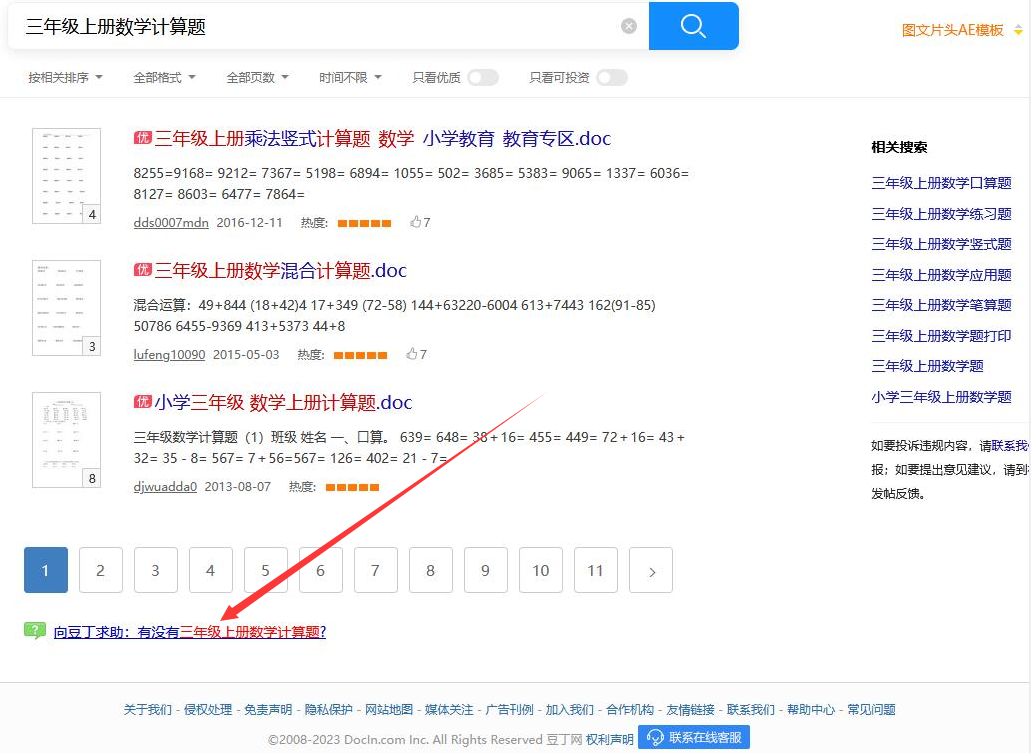Image resolution: width=1031 pixels, height=753 pixels.
Task: Click the 优 badge on 混合计算题 result
Action: point(143,269)
